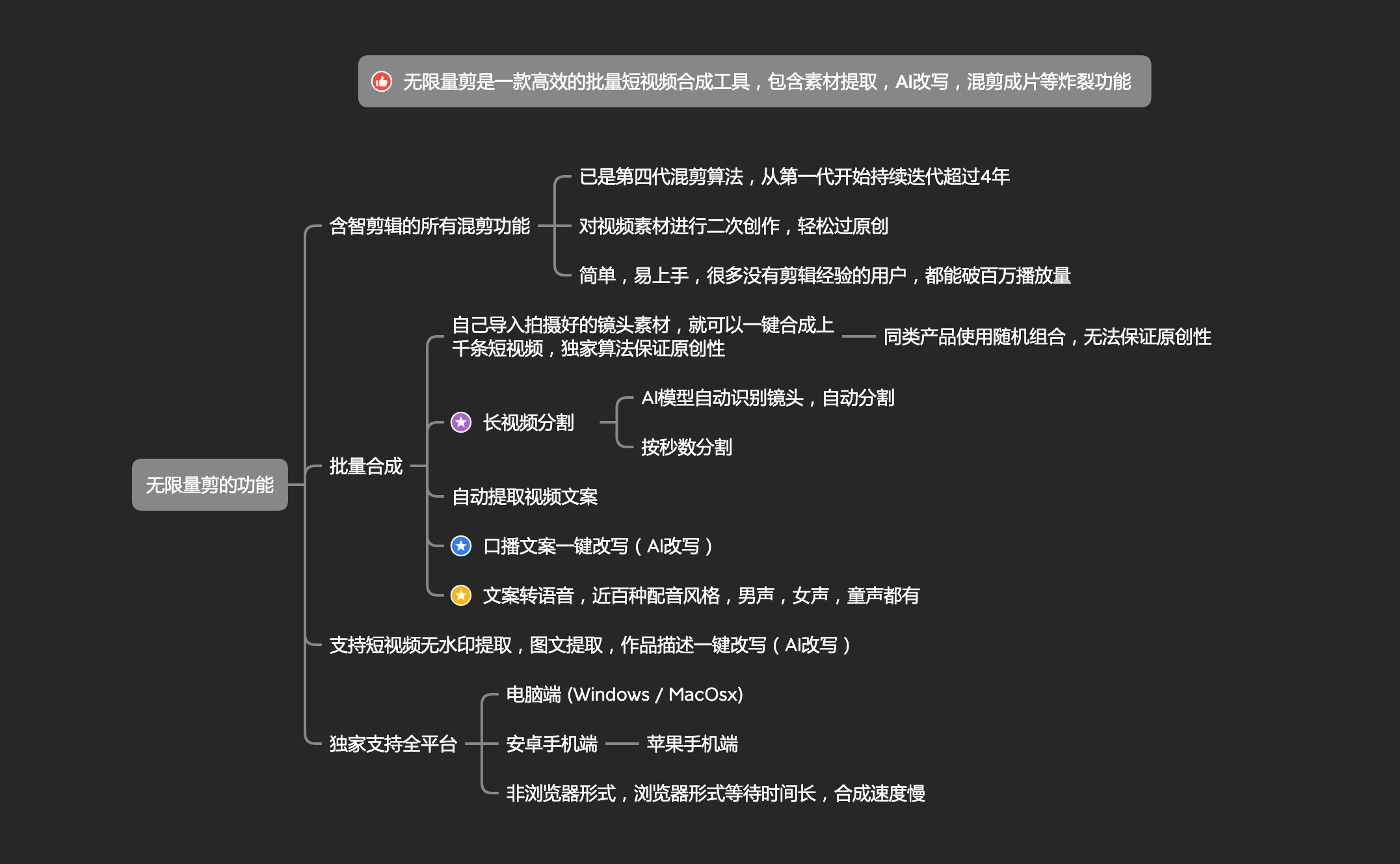1400x864 pixels.
Task: Select the root node 无限量剪的功能
Action: click(x=209, y=485)
